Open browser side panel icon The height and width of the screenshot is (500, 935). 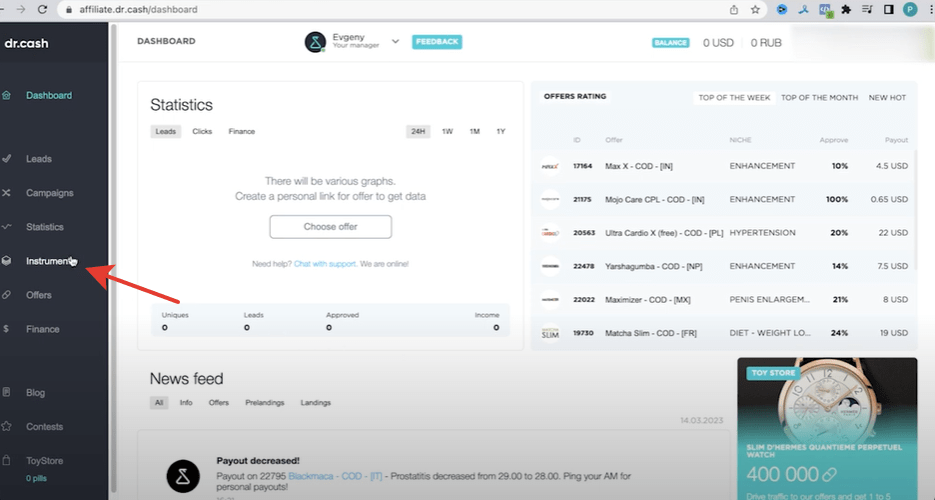tap(888, 10)
